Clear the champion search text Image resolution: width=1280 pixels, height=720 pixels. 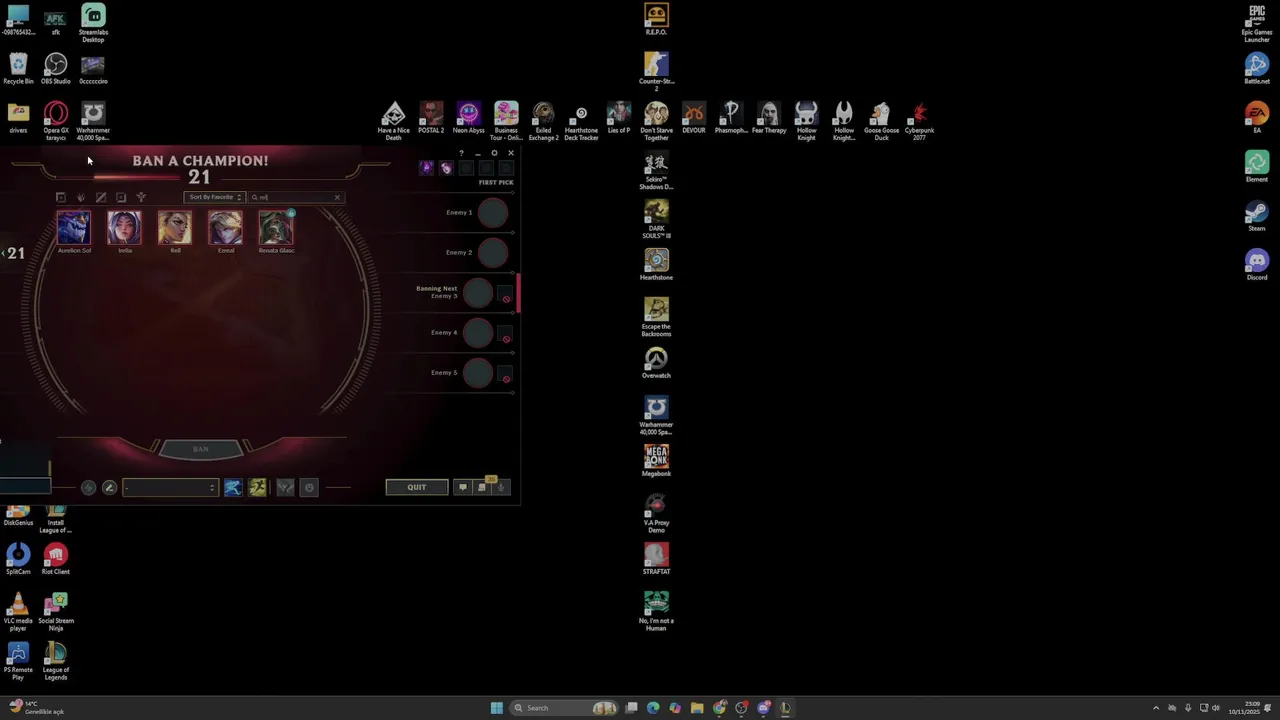coord(337,197)
